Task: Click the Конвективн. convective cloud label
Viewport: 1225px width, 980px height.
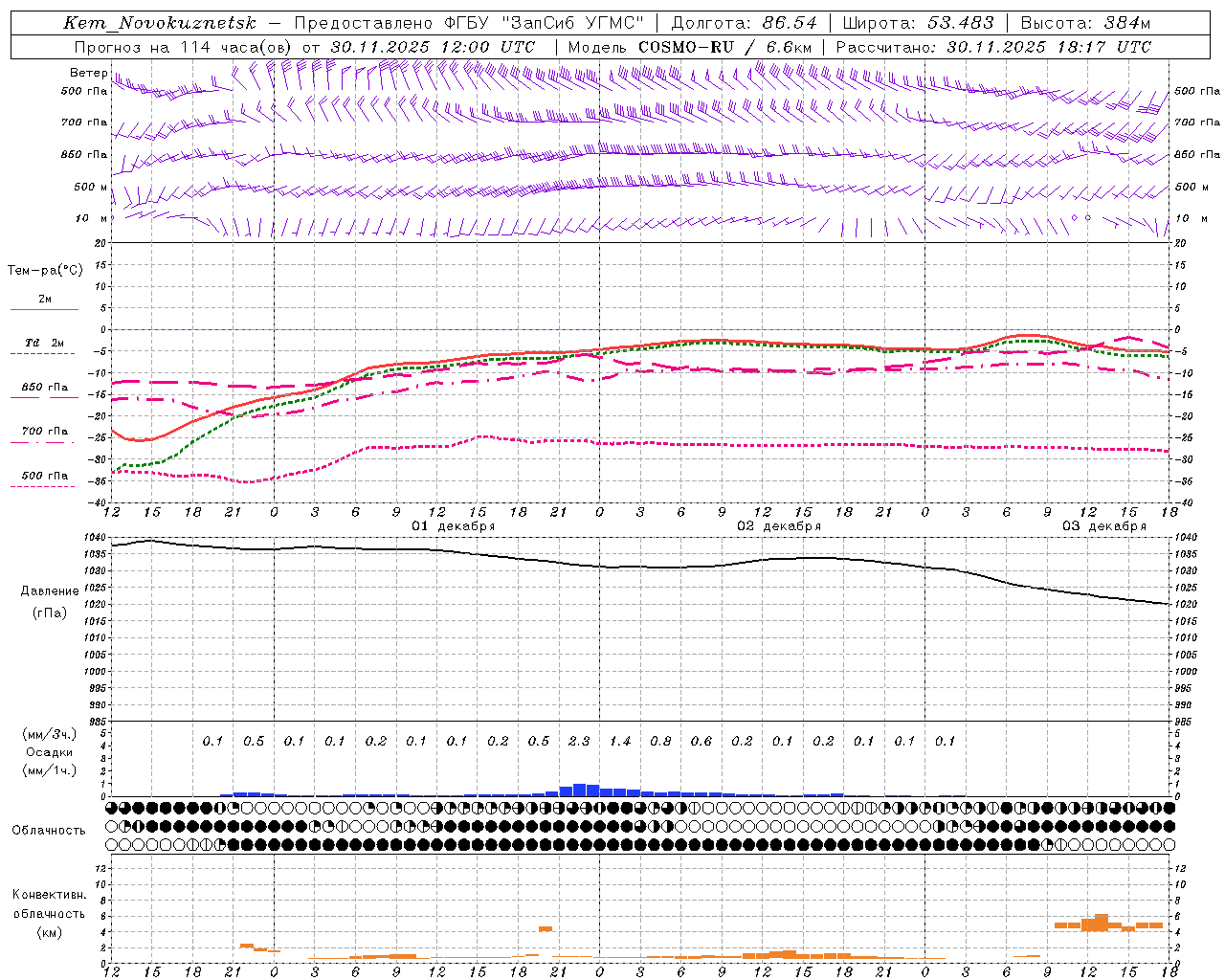Action: coord(49,895)
